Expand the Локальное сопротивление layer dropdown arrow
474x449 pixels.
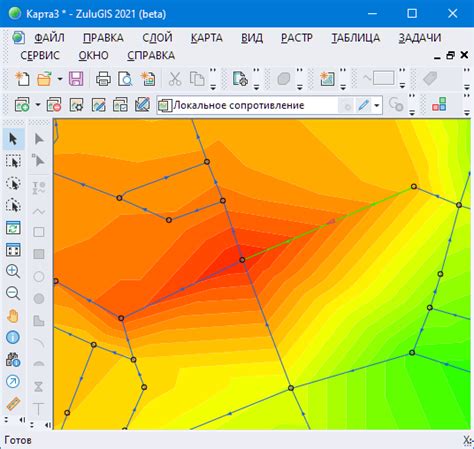377,106
